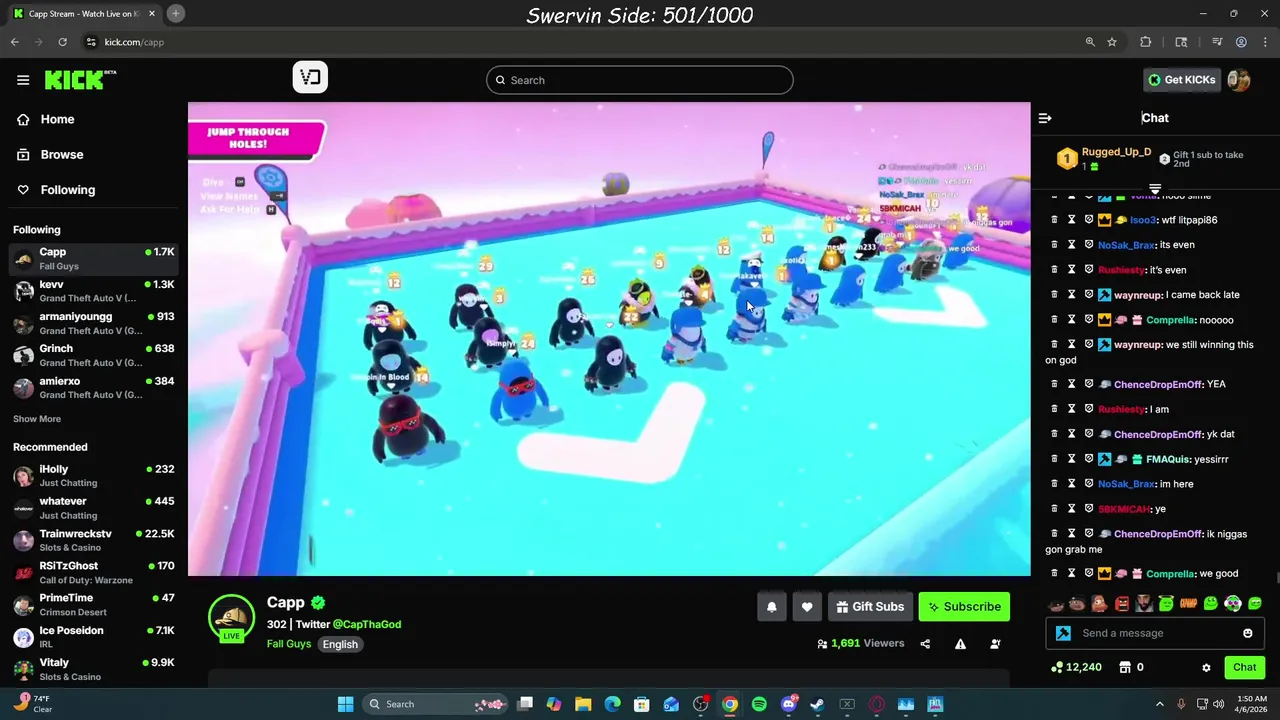Image resolution: width=1280 pixels, height=720 pixels.
Task: Ban 5BKMICAH with the shield icon
Action: [x=1089, y=509]
